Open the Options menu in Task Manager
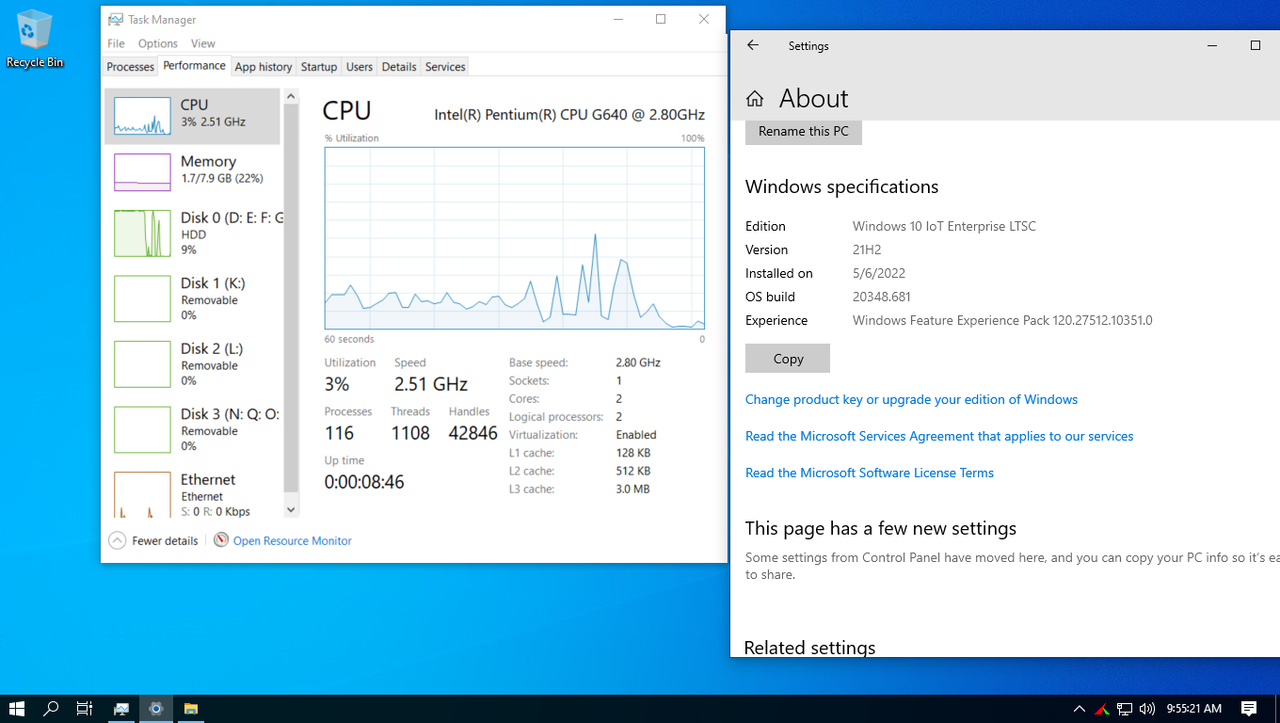The width and height of the screenshot is (1280, 723). point(158,43)
